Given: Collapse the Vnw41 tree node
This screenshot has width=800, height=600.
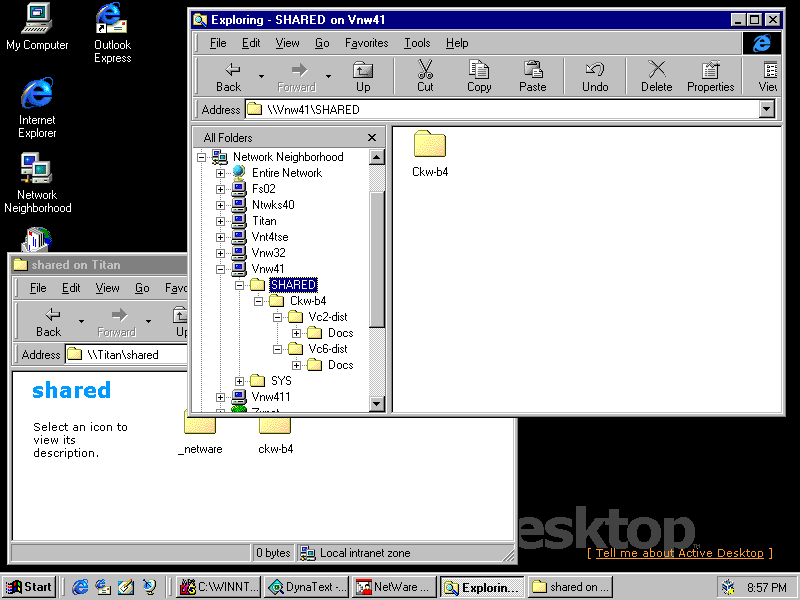Looking at the screenshot, I should coord(220,269).
